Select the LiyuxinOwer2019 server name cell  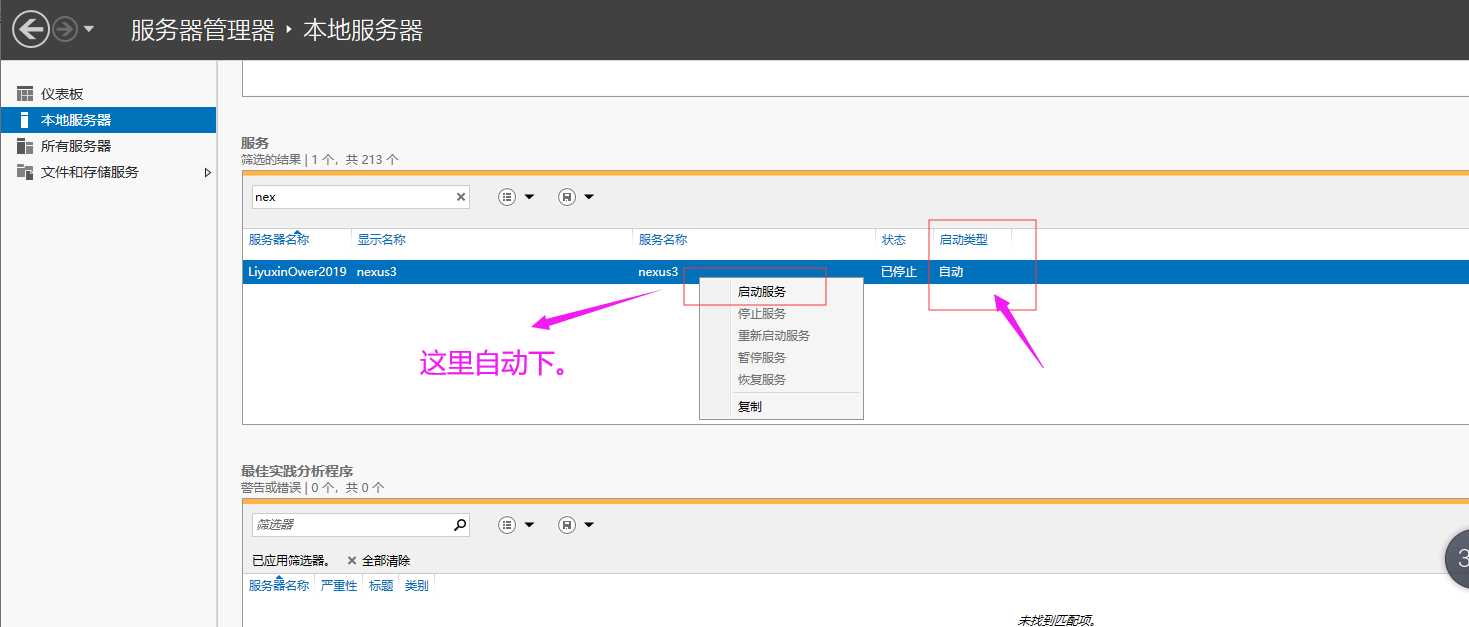(297, 272)
